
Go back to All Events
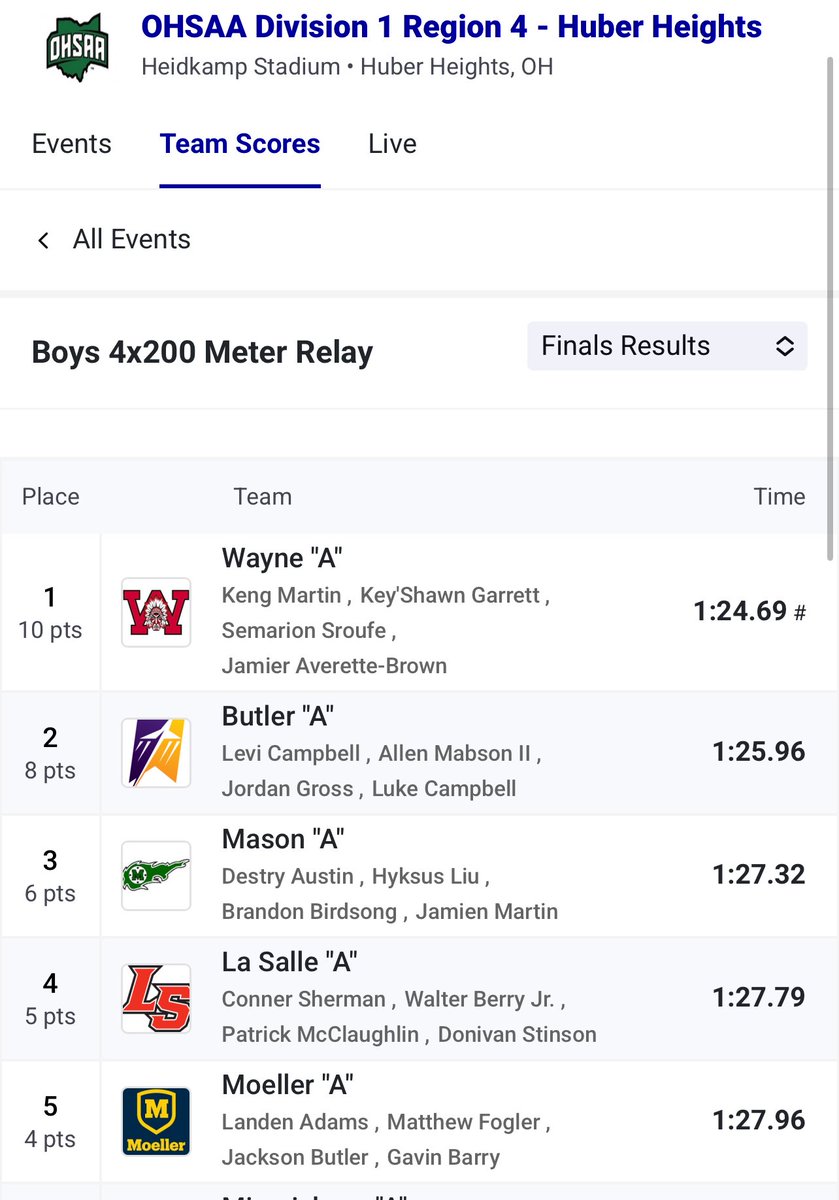click(x=131, y=240)
